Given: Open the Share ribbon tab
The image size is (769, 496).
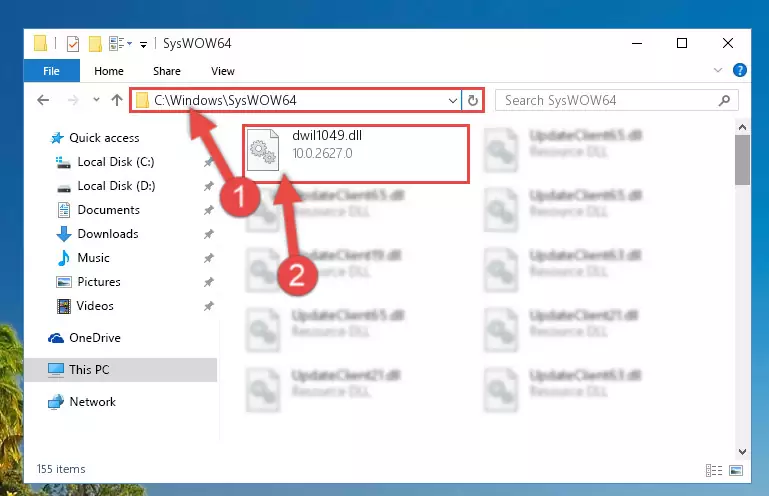Looking at the screenshot, I should point(167,71).
